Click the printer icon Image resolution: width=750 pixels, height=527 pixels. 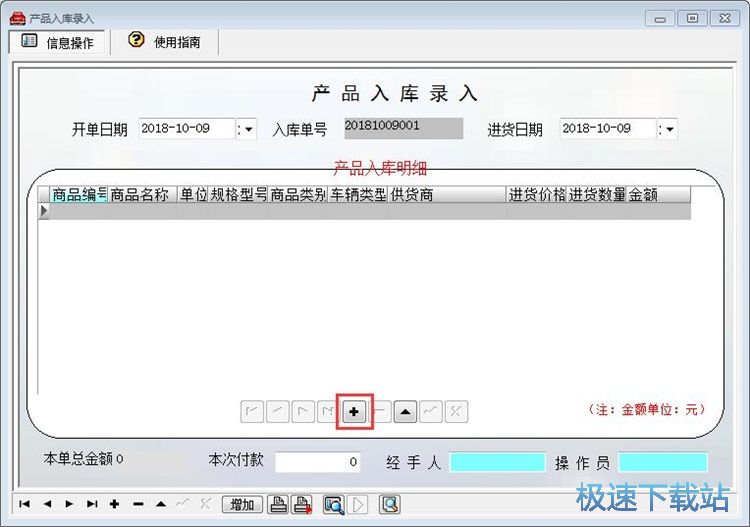pos(278,505)
